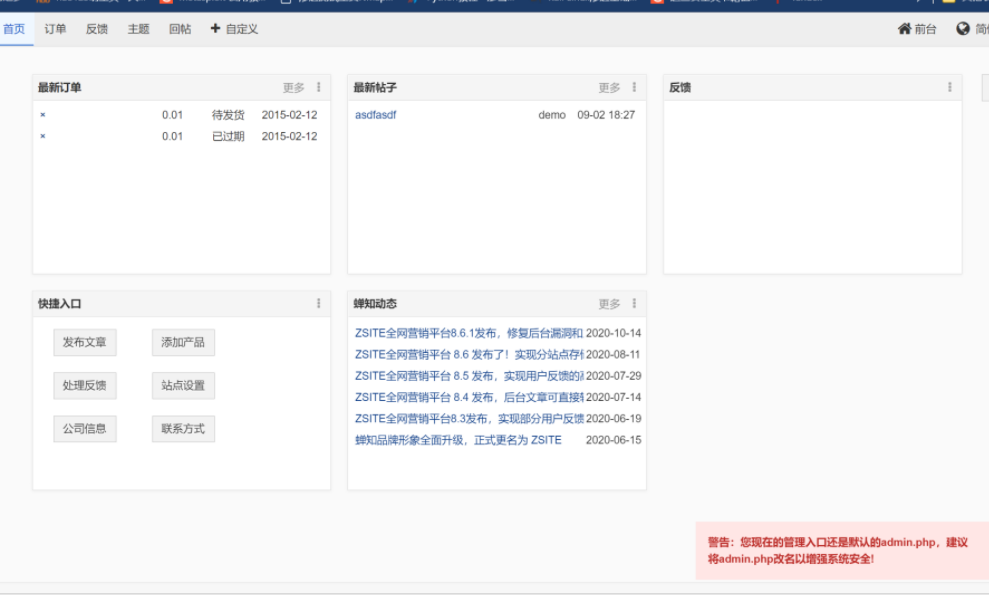Expand the 蝉知动态 panel options menu
Viewport: 989px width, 595px height.
pos(632,303)
